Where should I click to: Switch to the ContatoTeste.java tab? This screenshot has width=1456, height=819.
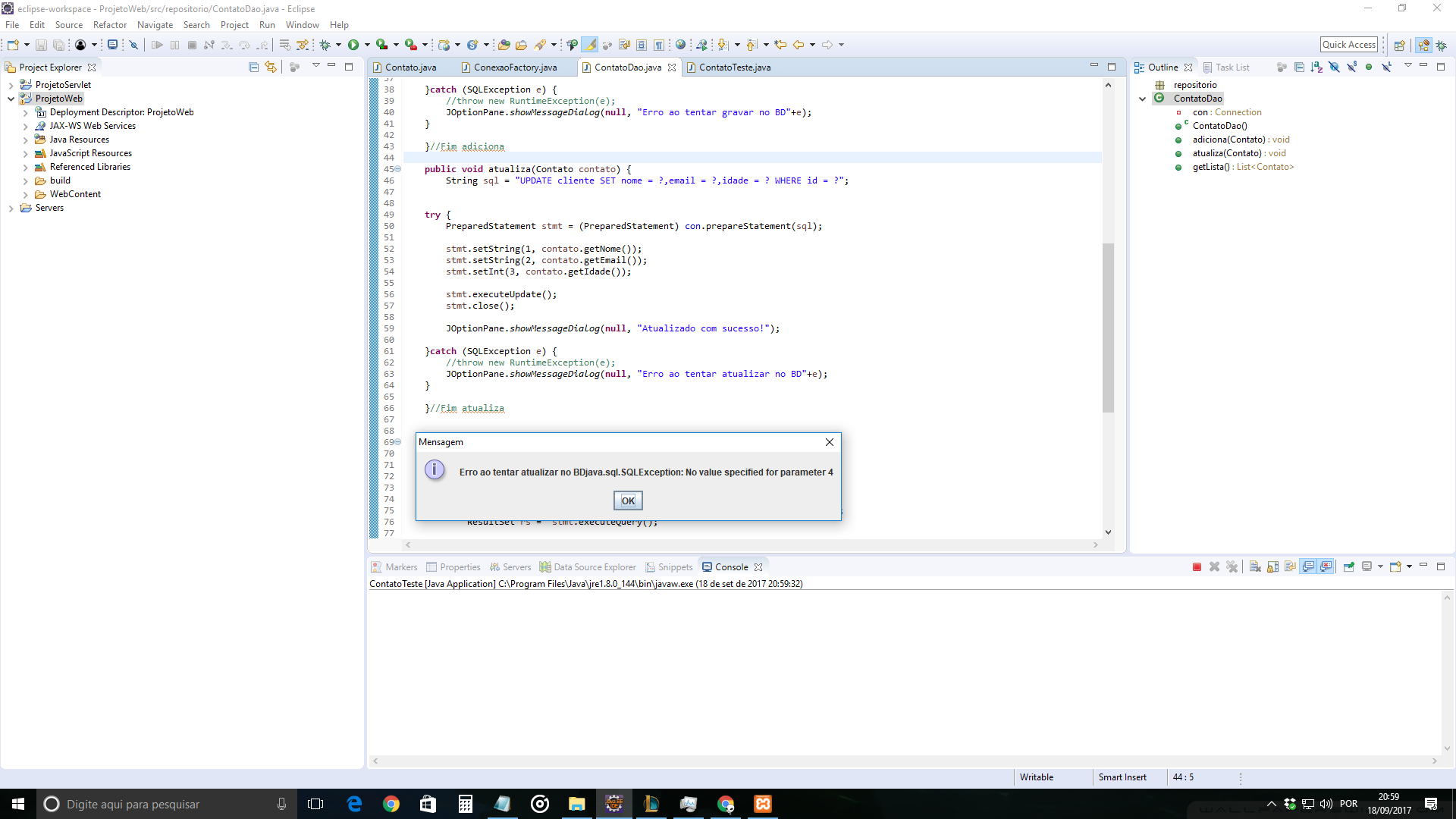click(734, 67)
